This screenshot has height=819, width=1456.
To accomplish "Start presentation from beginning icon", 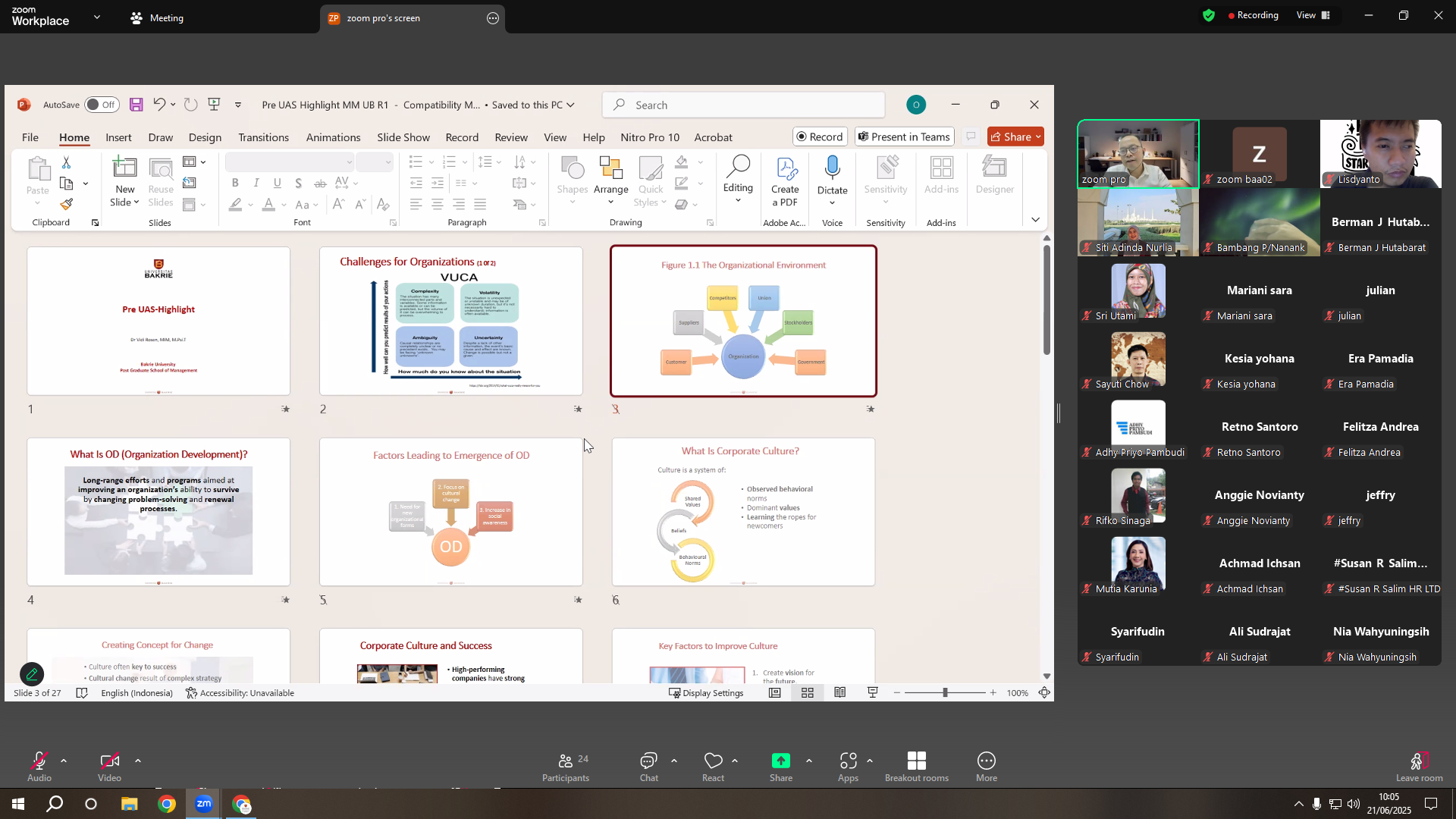I will (215, 105).
